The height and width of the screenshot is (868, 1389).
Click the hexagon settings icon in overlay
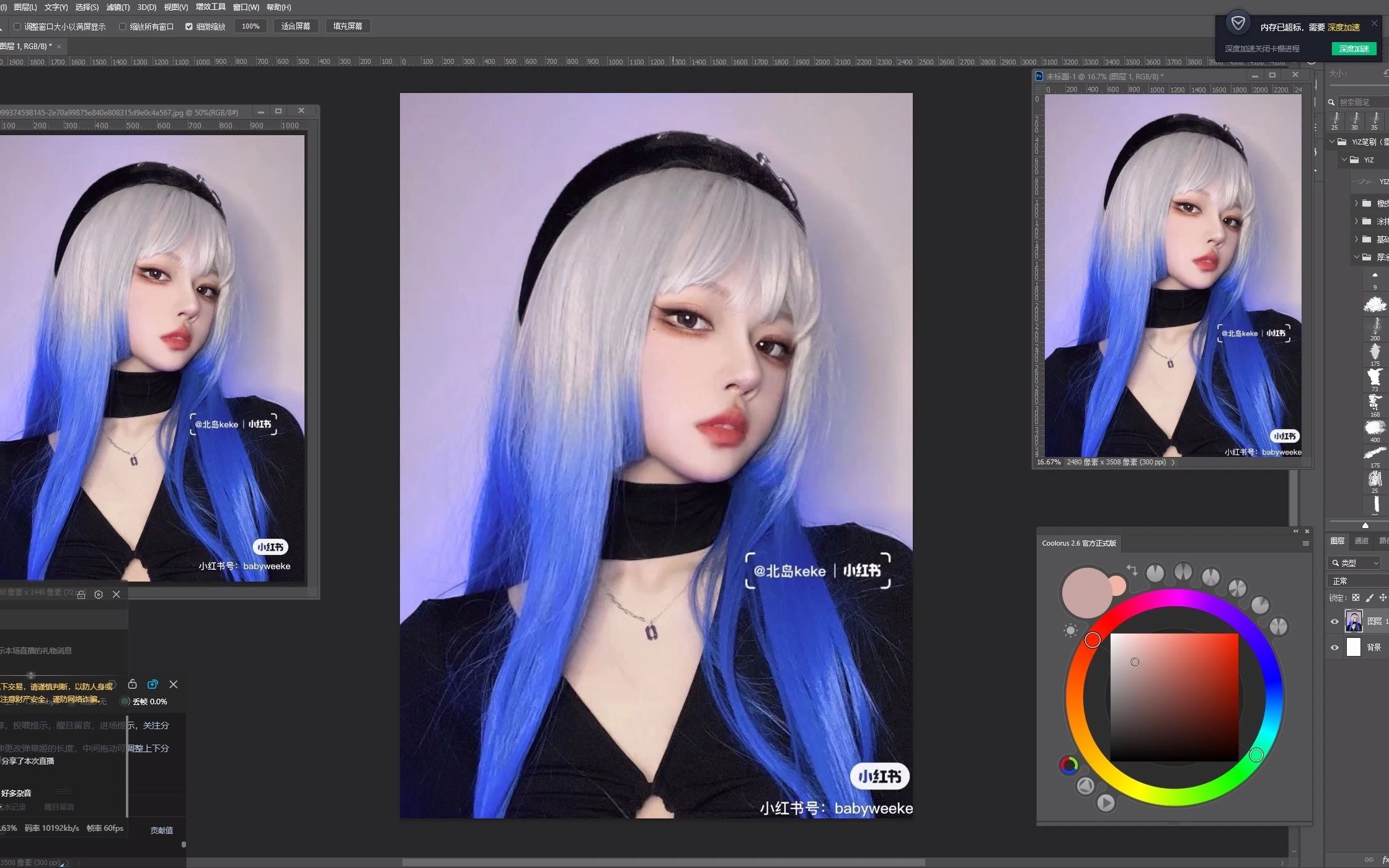point(99,595)
